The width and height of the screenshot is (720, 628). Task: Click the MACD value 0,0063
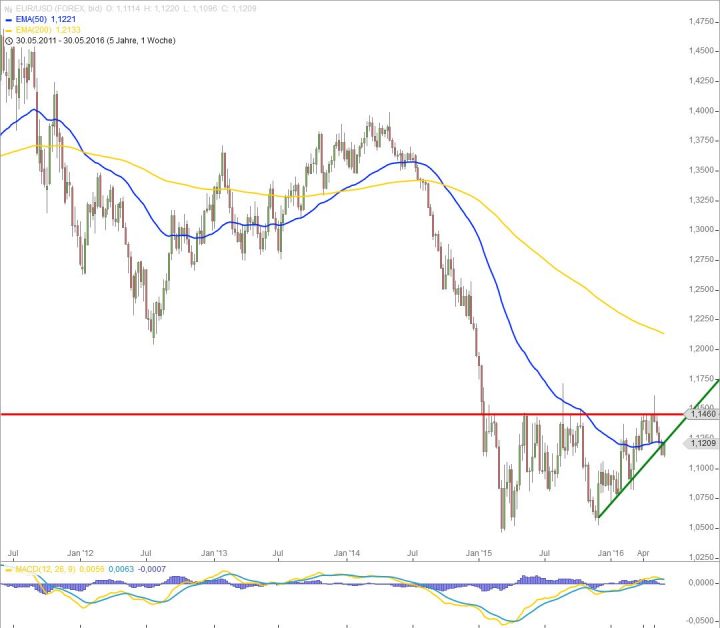point(121,569)
